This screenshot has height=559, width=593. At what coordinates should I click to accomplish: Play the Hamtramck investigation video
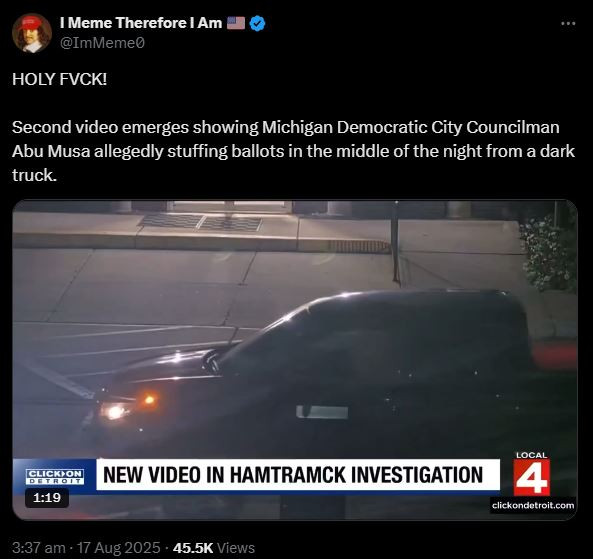click(x=295, y=360)
